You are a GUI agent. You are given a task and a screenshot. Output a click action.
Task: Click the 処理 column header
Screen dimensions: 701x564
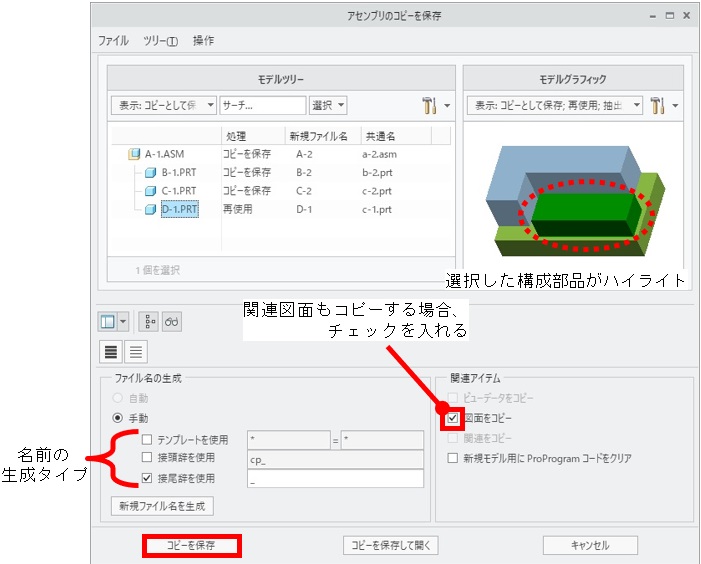(253, 136)
